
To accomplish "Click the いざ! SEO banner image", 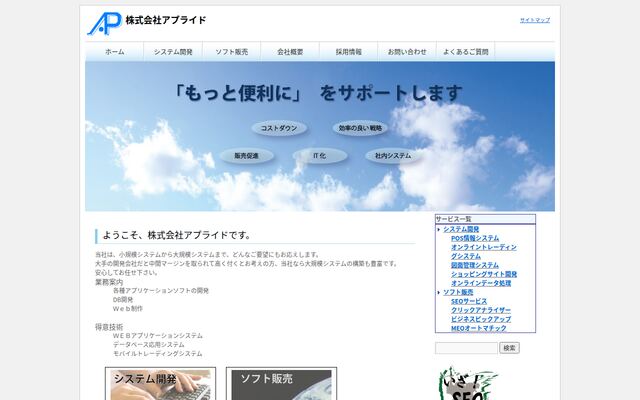I will 468,383.
